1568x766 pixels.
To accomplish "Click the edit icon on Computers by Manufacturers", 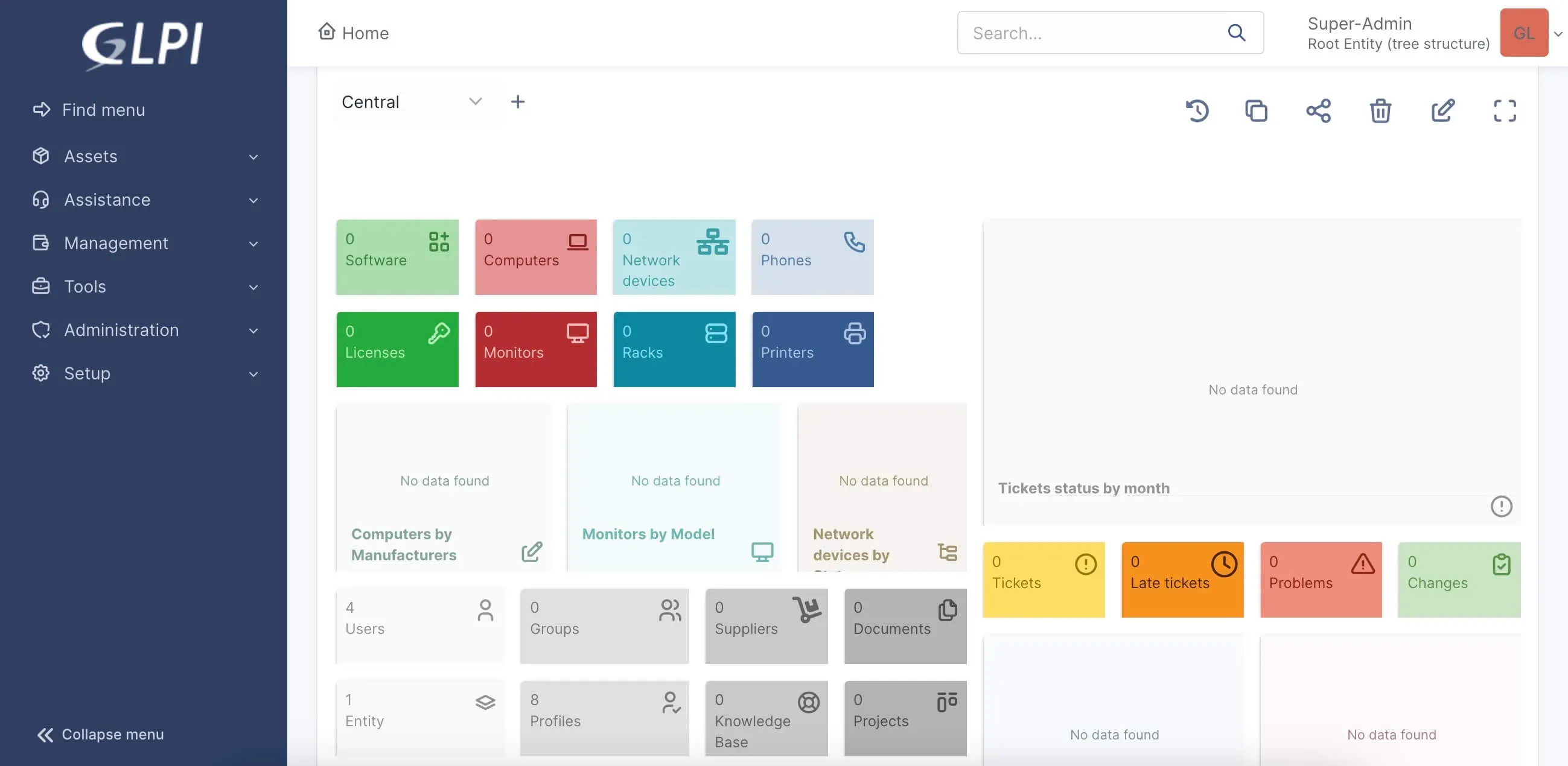I will [x=531, y=551].
